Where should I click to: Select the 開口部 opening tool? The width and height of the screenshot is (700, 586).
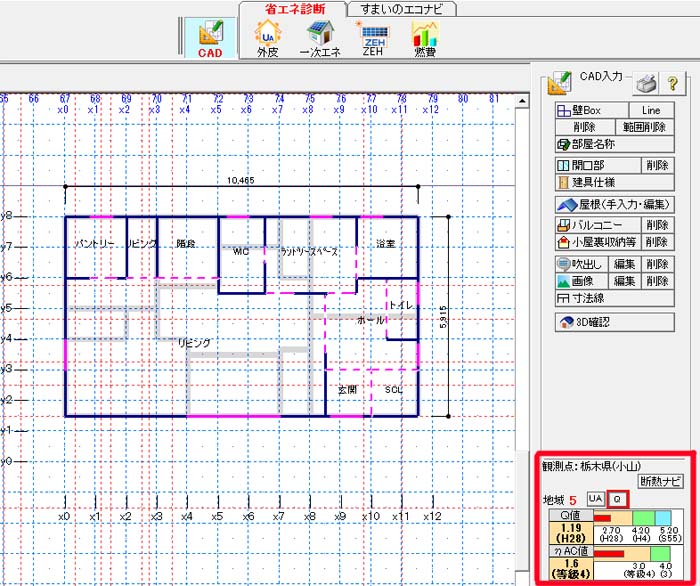(x=598, y=166)
